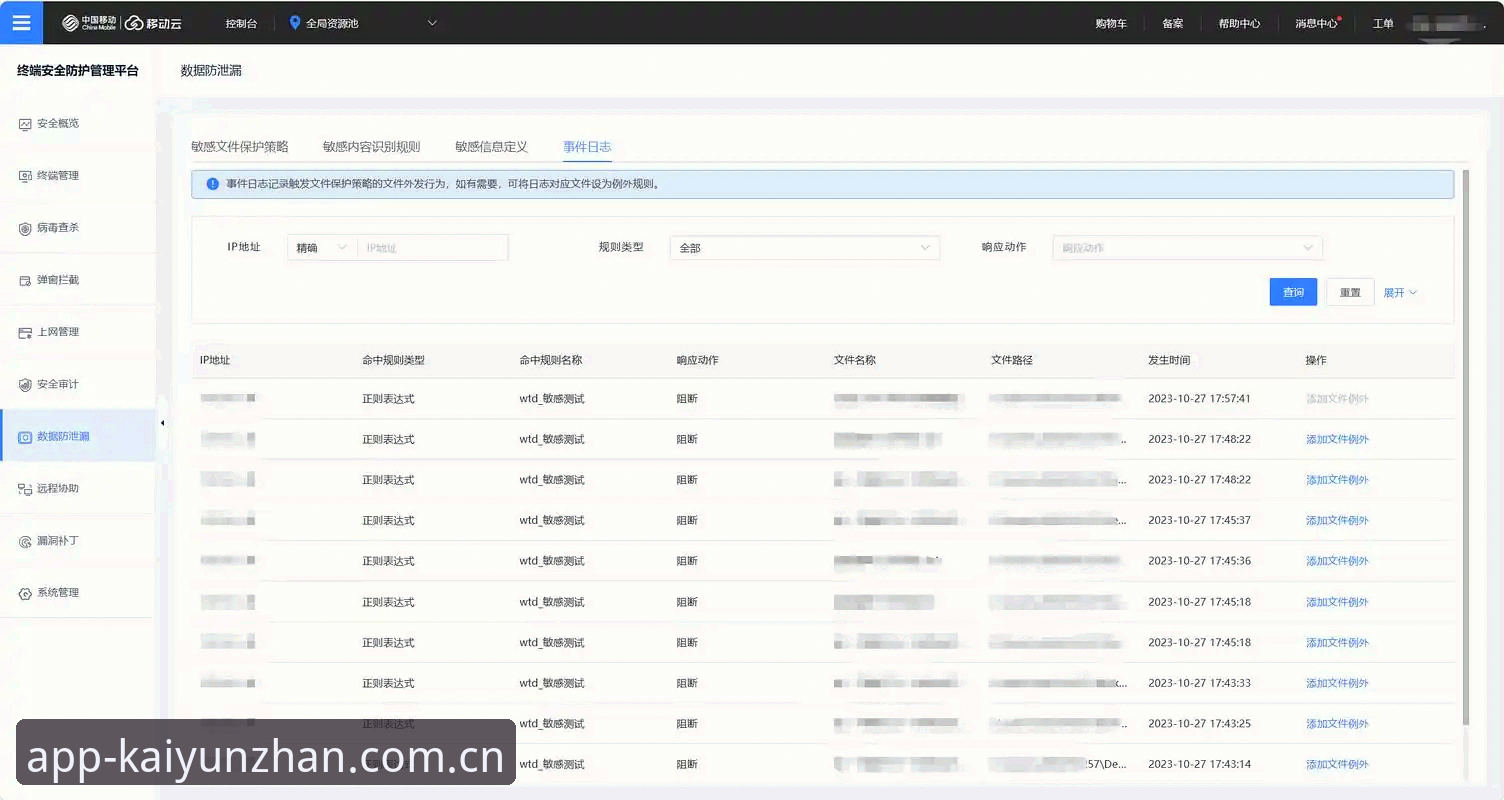Click the IP地址 column header
The image size is (1504, 800).
pos(215,360)
